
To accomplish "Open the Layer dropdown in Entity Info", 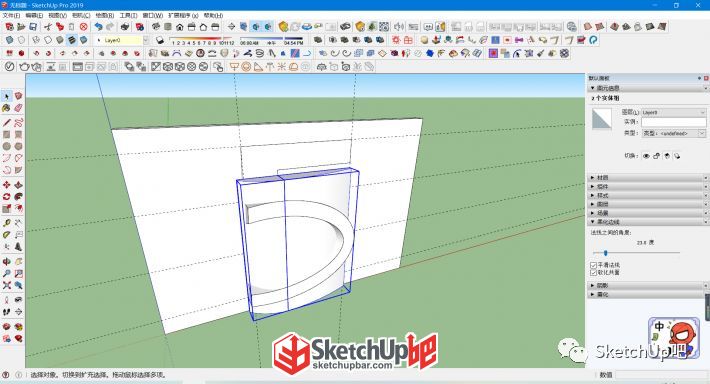I will [x=673, y=112].
